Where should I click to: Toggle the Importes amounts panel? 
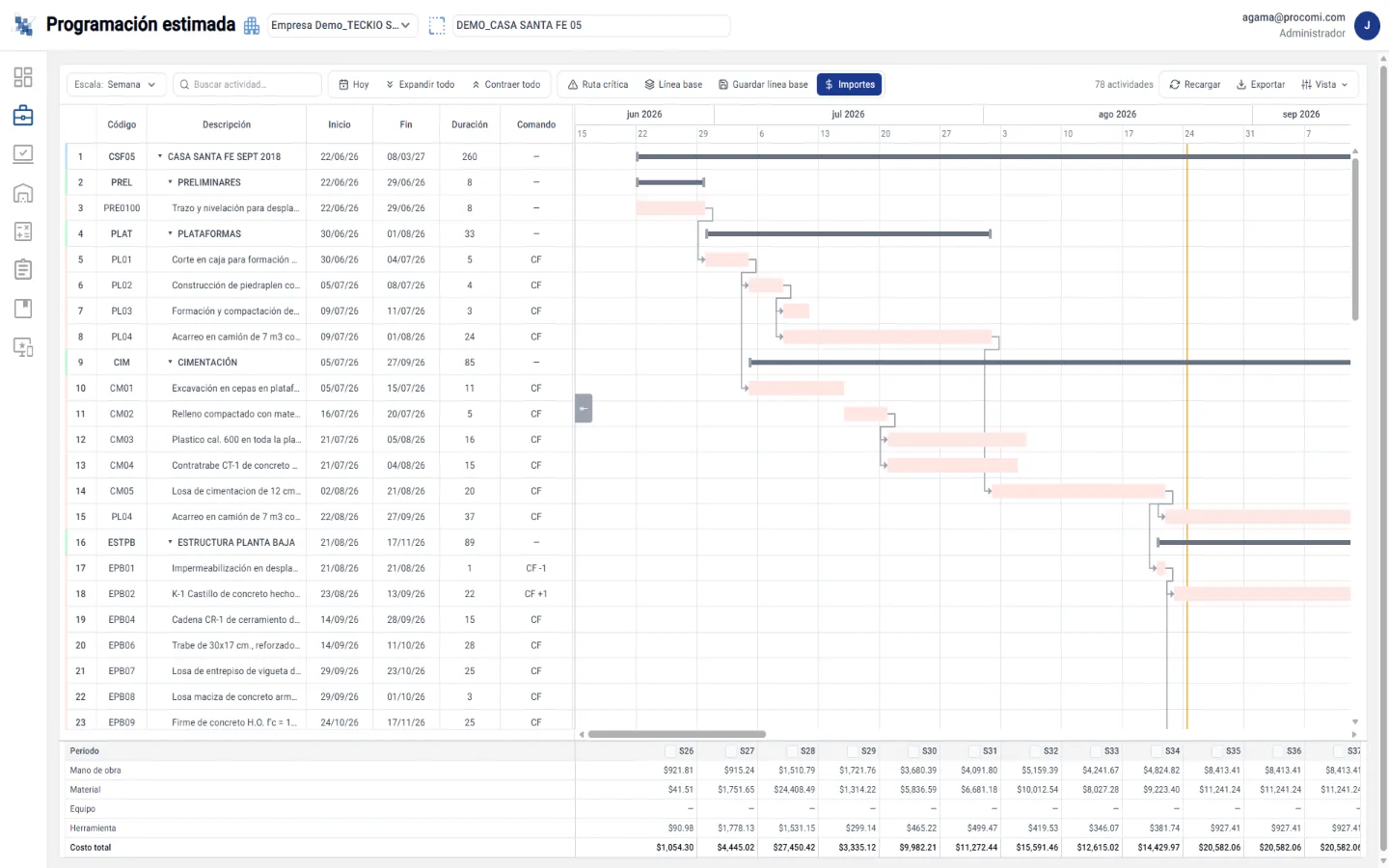(850, 85)
